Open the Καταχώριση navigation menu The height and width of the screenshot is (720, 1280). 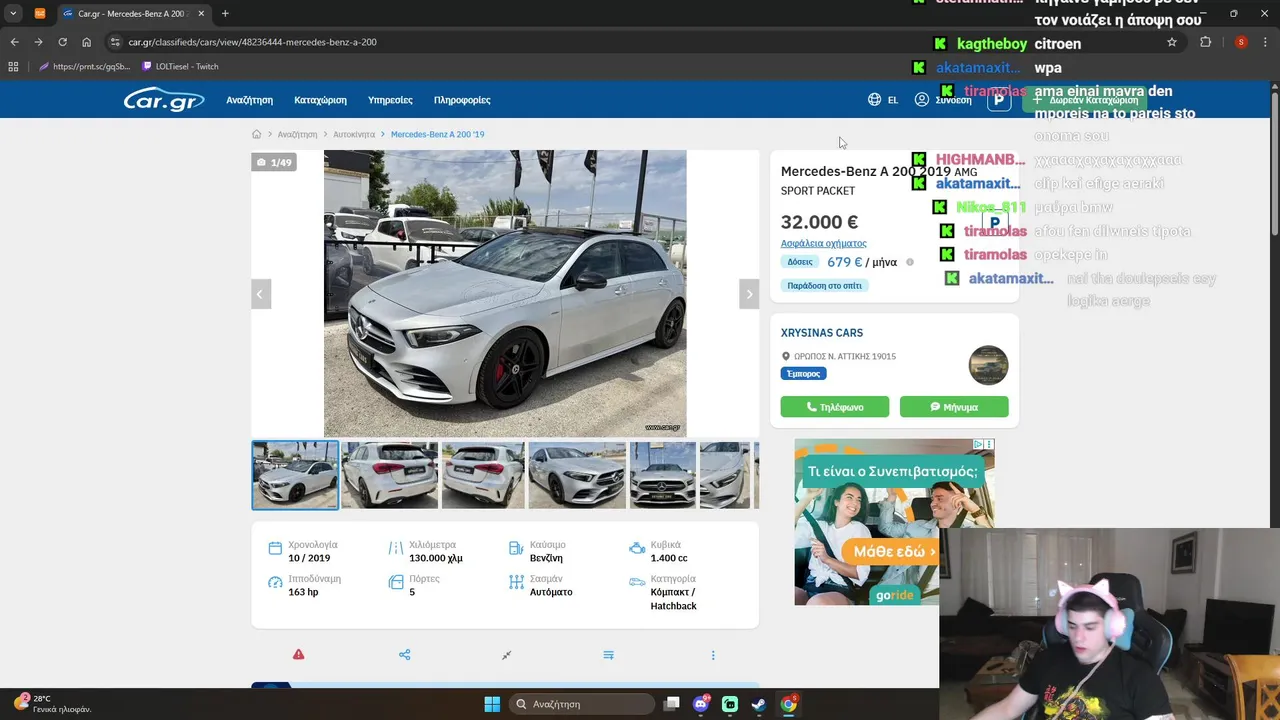(x=320, y=100)
